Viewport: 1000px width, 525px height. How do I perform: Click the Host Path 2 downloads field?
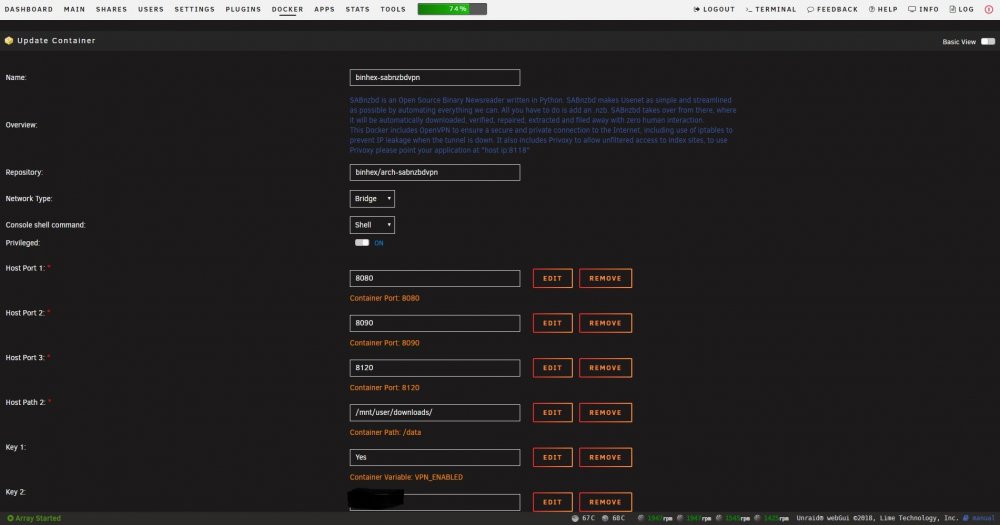[435, 412]
